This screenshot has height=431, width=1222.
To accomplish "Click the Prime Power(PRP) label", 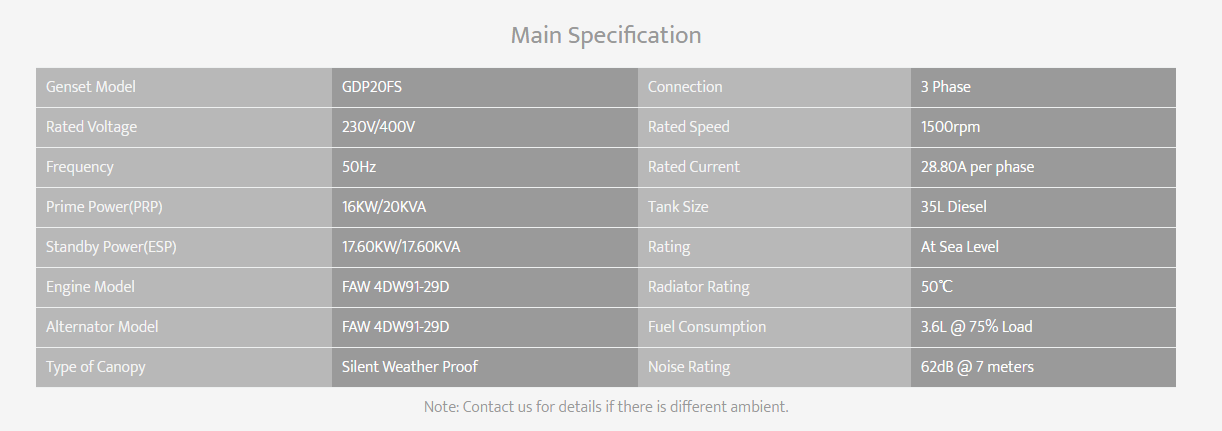I will point(106,207).
